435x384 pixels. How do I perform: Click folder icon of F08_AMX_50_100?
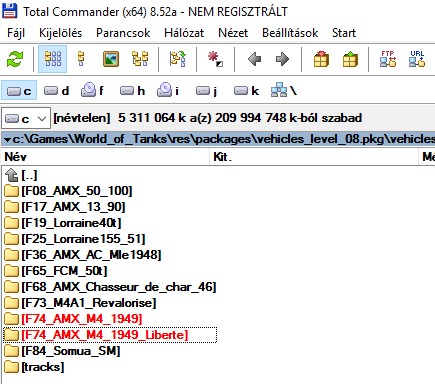[x=12, y=191]
